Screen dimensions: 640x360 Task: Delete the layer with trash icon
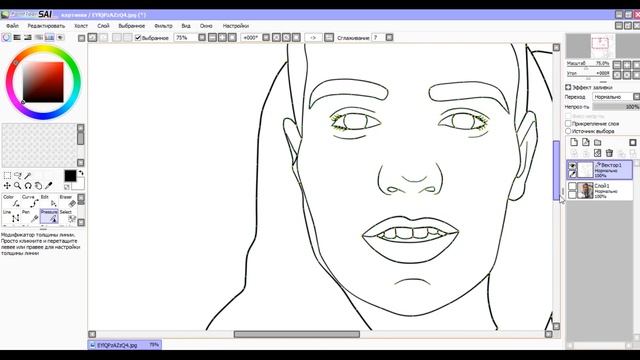coord(609,153)
